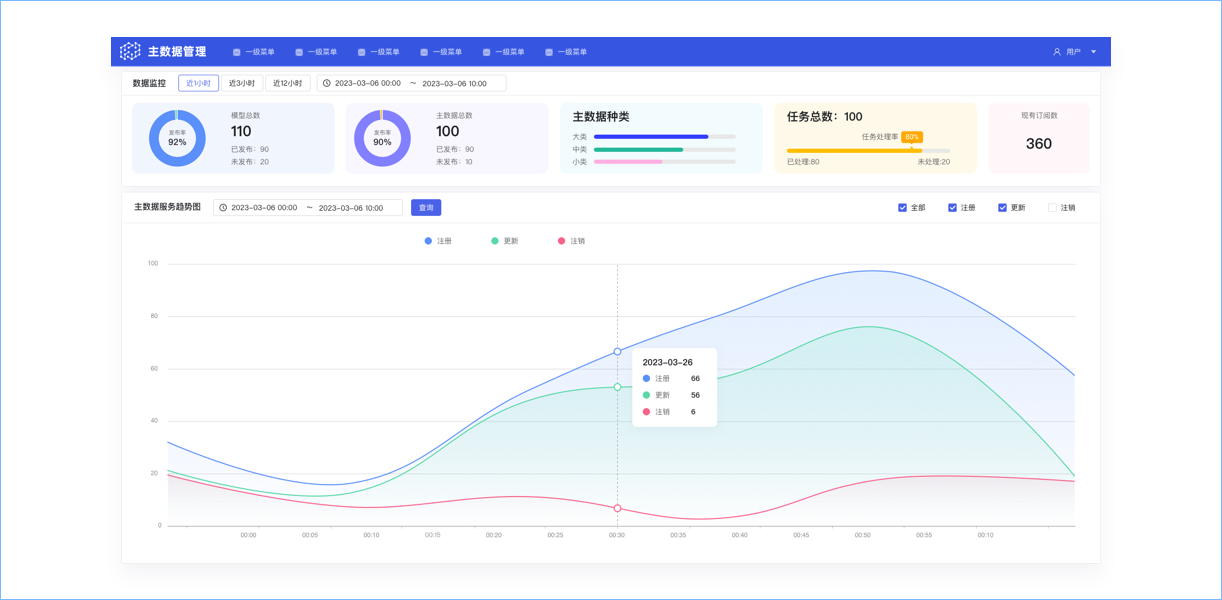1222x600 pixels.
Task: Click the 查询 button
Action: 426,208
